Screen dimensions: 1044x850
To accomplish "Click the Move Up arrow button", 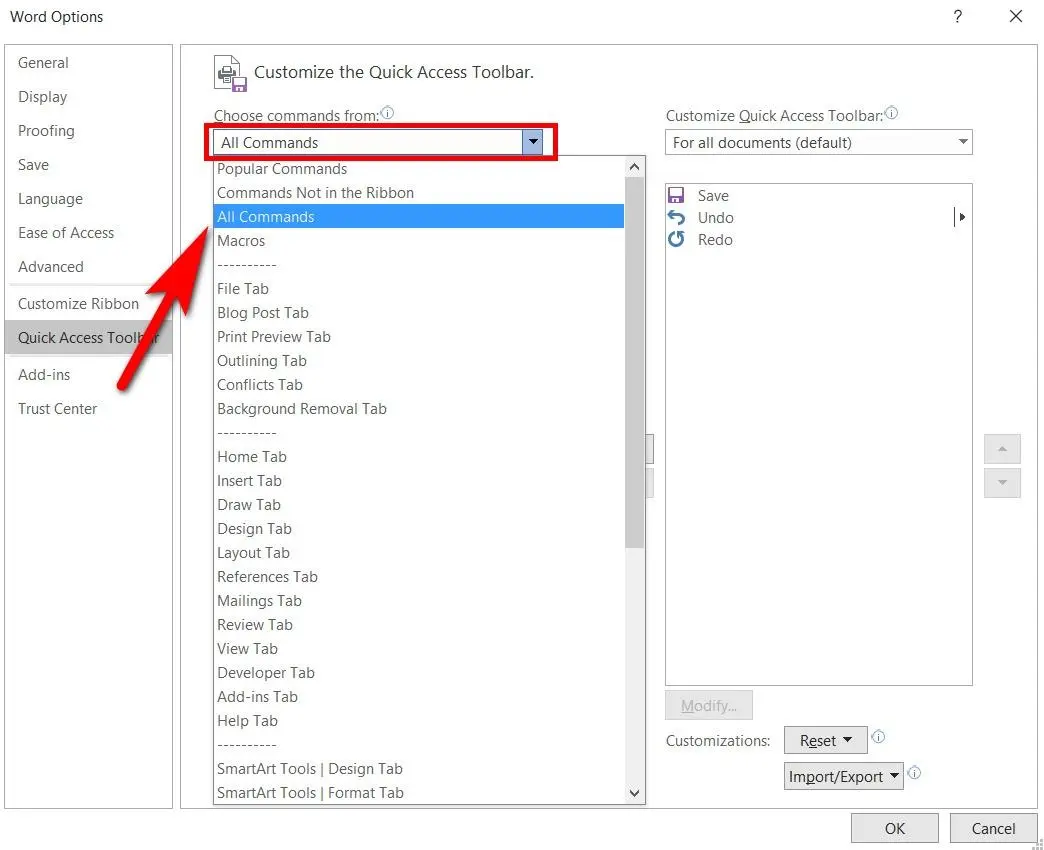I will click(x=1002, y=450).
